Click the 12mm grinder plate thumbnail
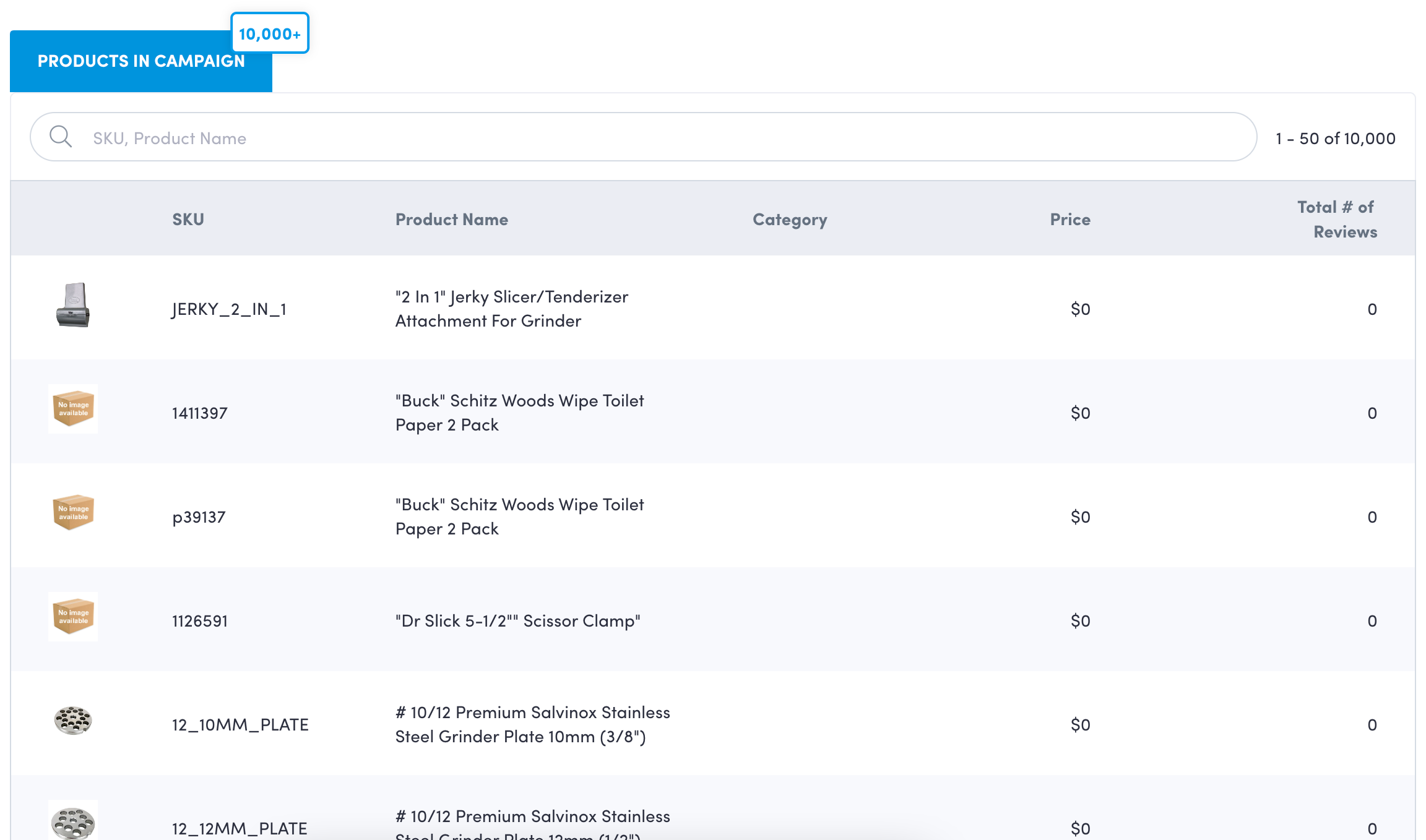 73,821
